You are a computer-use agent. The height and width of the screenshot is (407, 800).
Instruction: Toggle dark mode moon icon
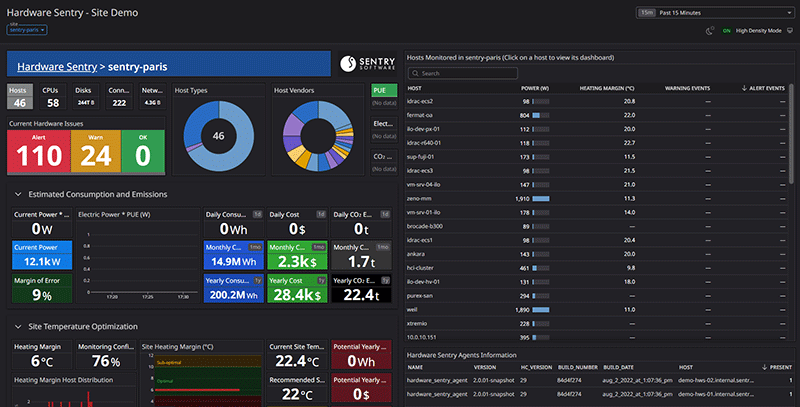pyautogui.click(x=709, y=31)
